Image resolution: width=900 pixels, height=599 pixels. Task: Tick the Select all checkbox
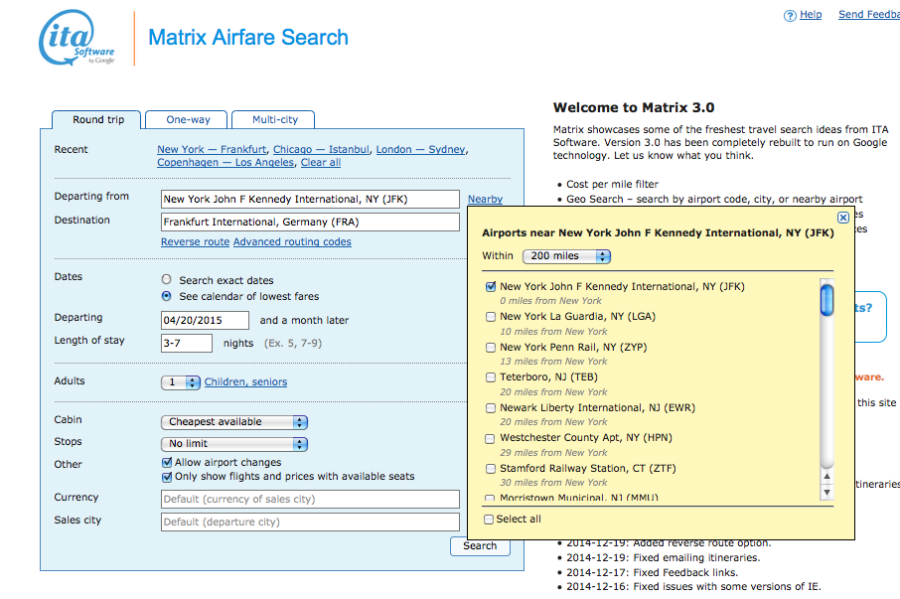(489, 519)
